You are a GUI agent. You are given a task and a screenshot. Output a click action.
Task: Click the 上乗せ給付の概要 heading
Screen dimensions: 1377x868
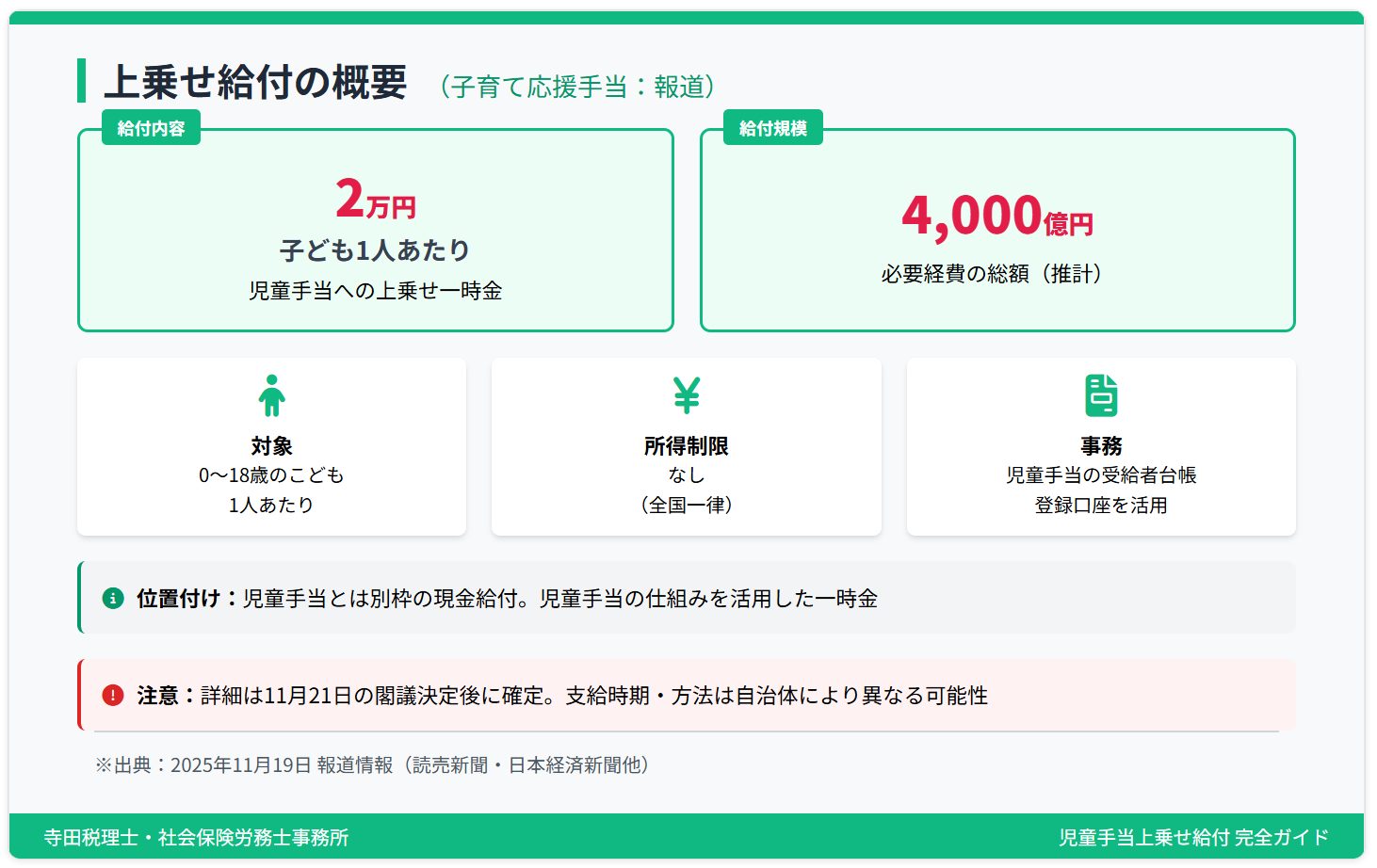(255, 82)
